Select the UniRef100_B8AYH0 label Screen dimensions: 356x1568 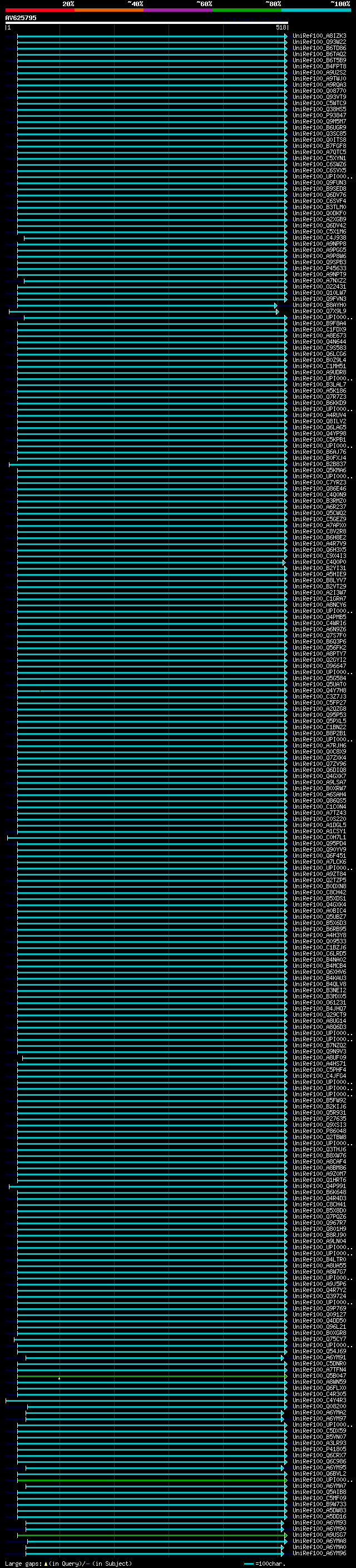[x=319, y=305]
